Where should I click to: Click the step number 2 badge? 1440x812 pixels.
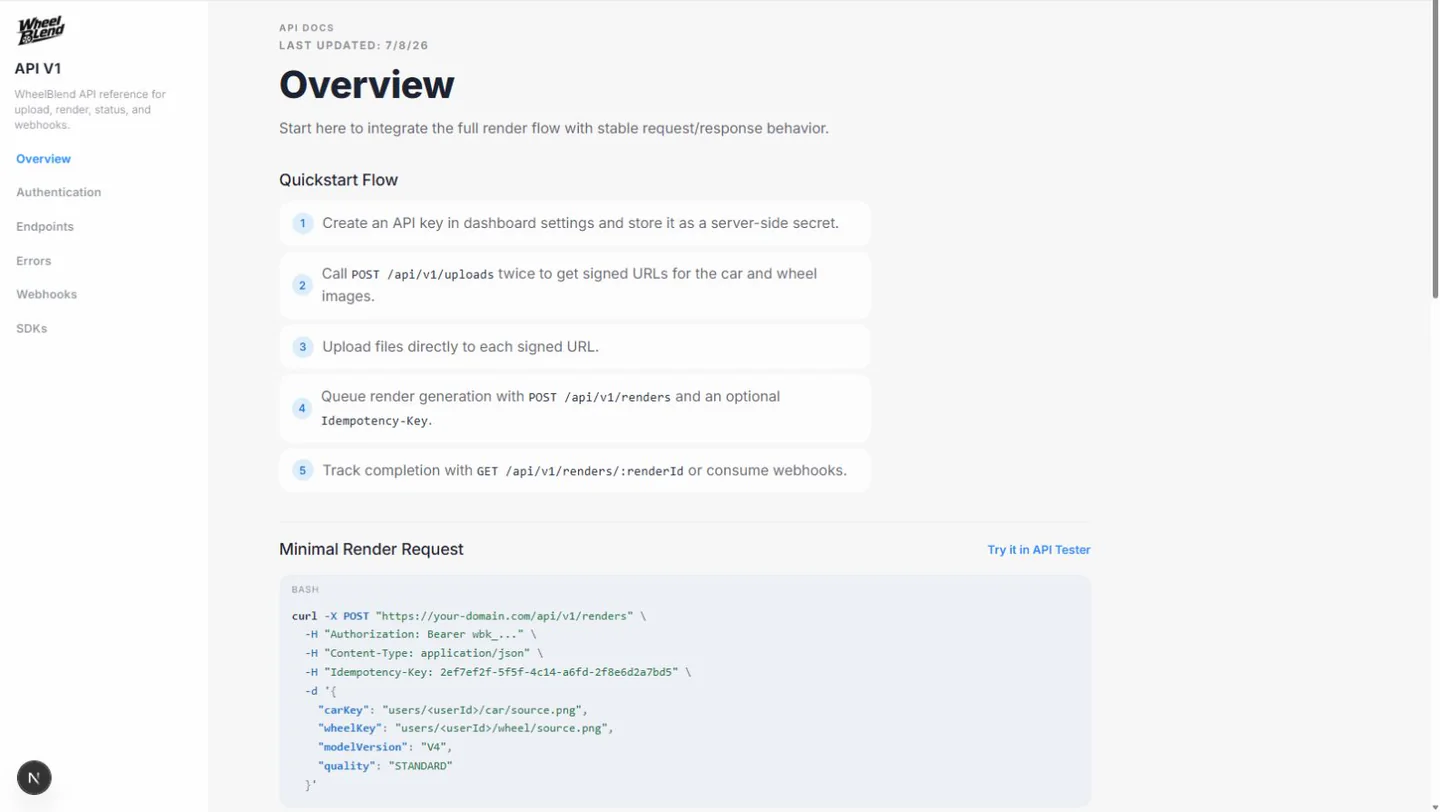tap(302, 285)
